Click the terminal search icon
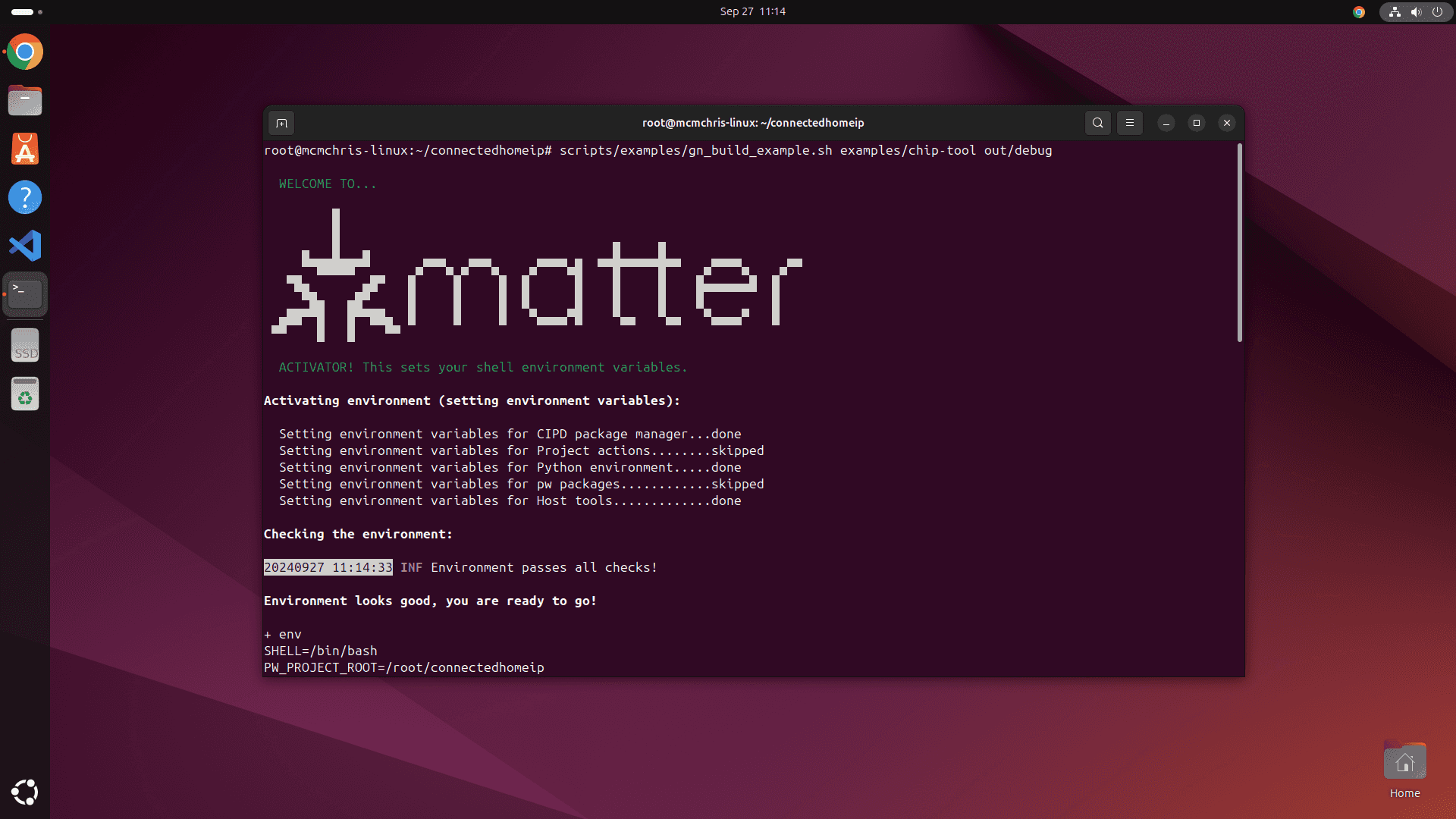 [x=1097, y=123]
